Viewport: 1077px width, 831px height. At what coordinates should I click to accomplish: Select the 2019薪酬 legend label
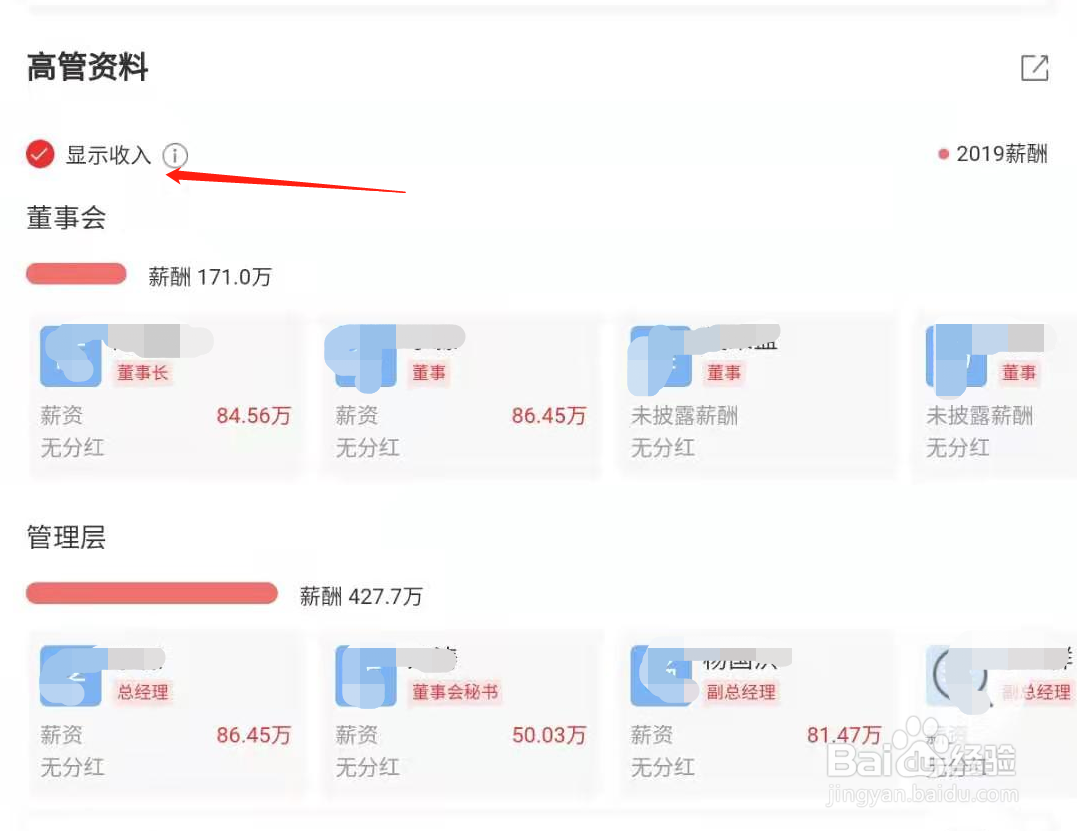click(1001, 154)
